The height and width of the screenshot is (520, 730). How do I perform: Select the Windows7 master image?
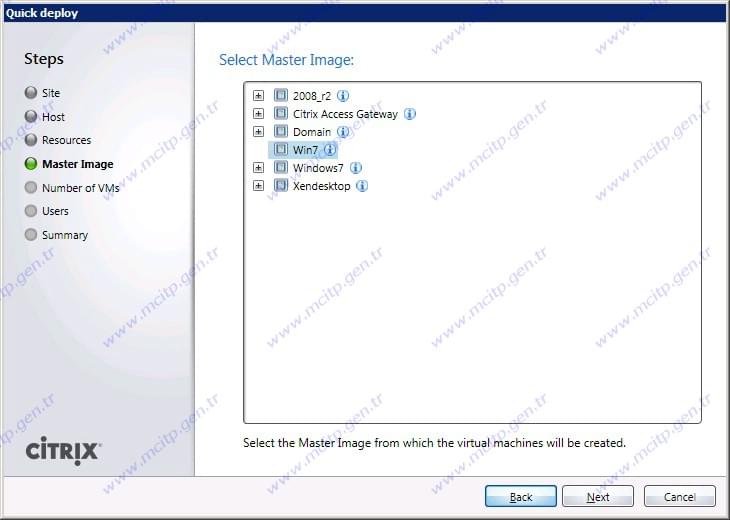click(318, 168)
